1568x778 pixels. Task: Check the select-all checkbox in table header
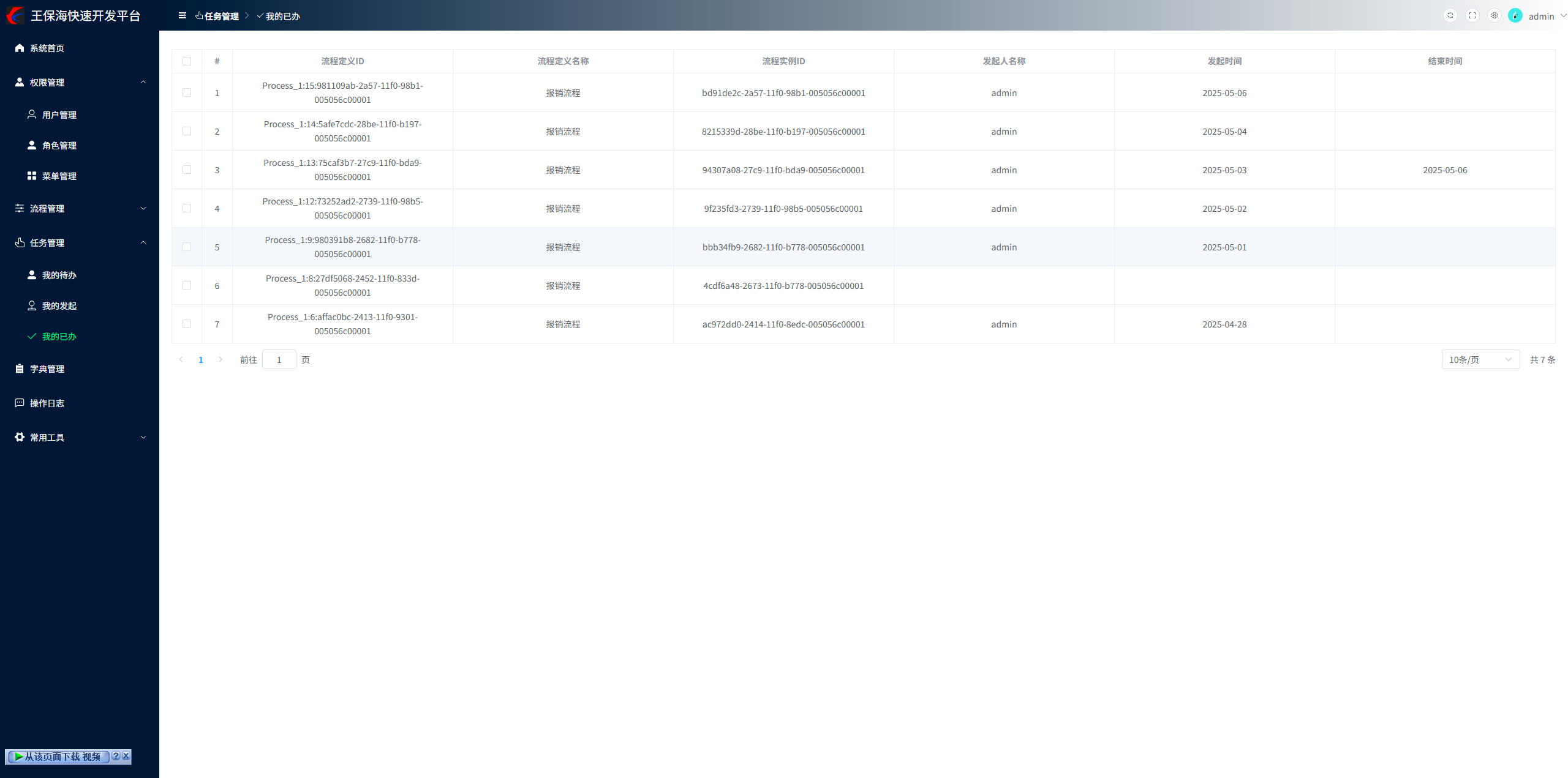coord(187,61)
